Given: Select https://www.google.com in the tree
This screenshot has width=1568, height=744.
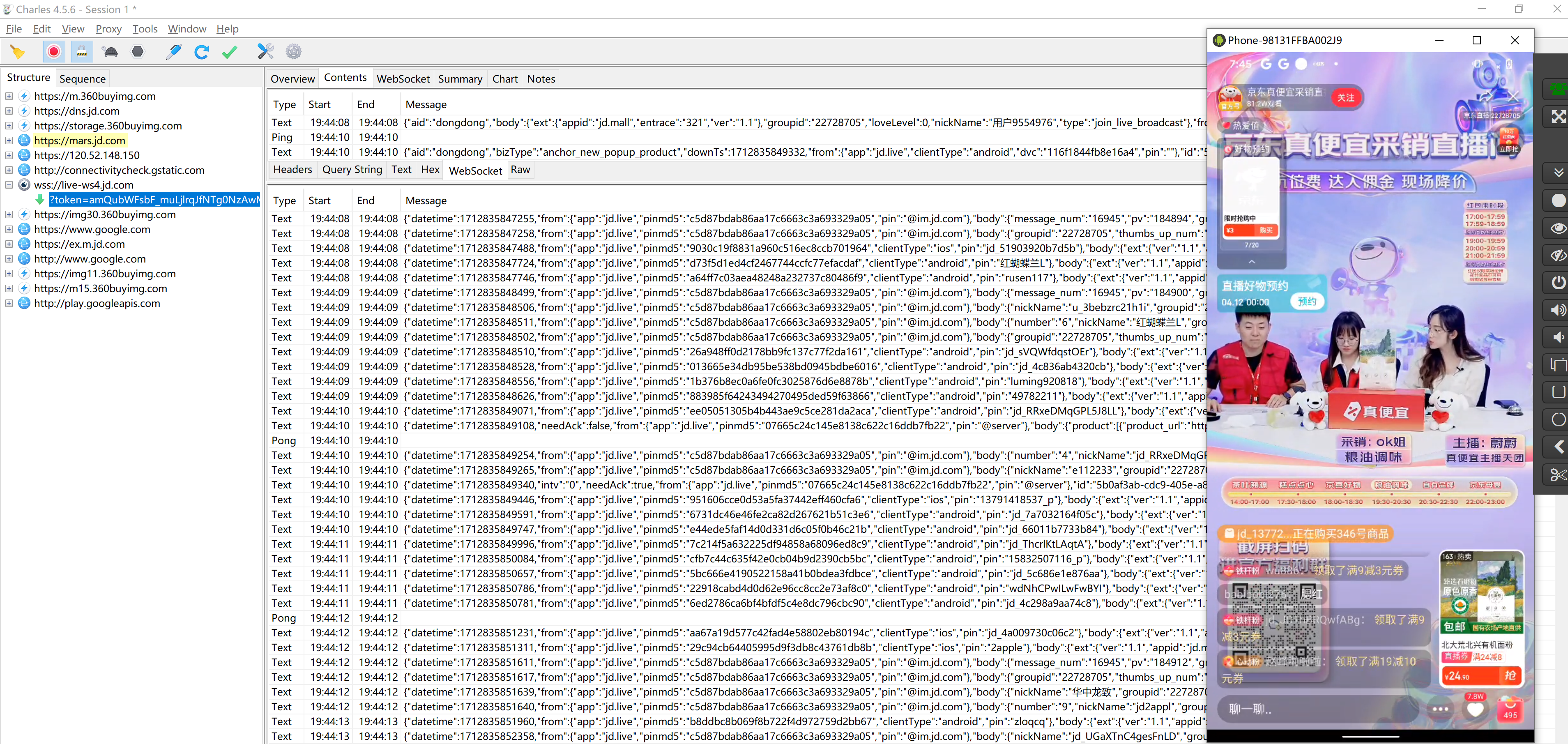Looking at the screenshot, I should coord(92,230).
